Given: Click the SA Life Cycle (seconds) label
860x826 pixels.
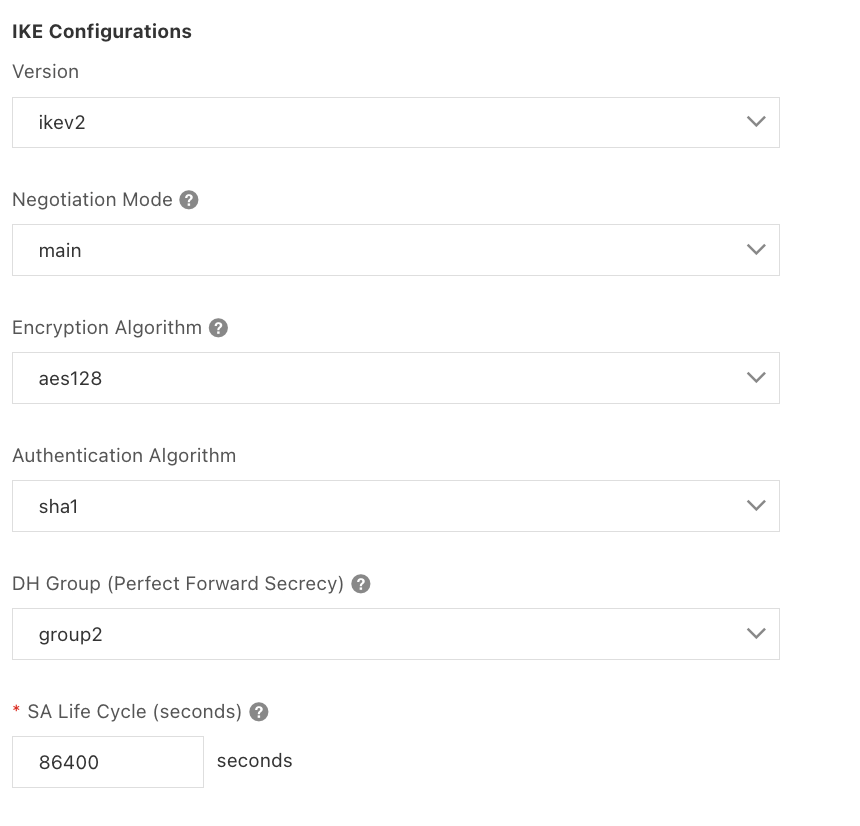Looking at the screenshot, I should 134,712.
